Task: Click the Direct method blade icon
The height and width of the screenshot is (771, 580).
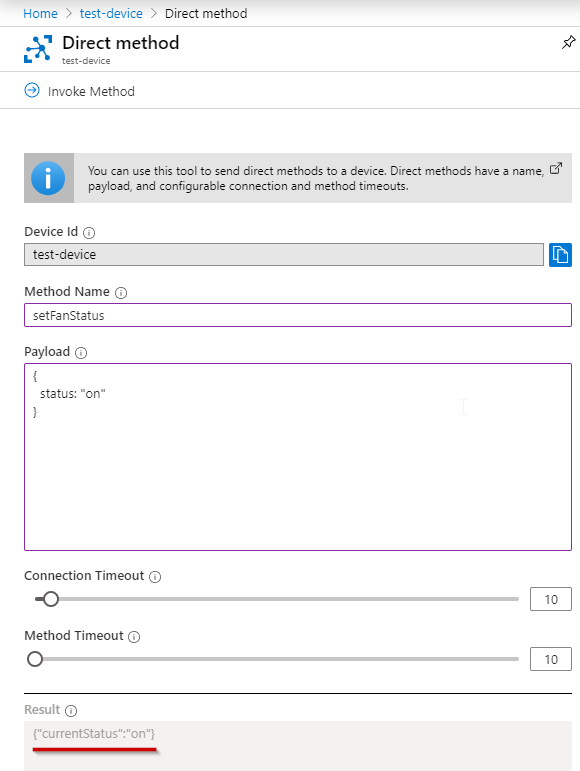Action: click(38, 49)
